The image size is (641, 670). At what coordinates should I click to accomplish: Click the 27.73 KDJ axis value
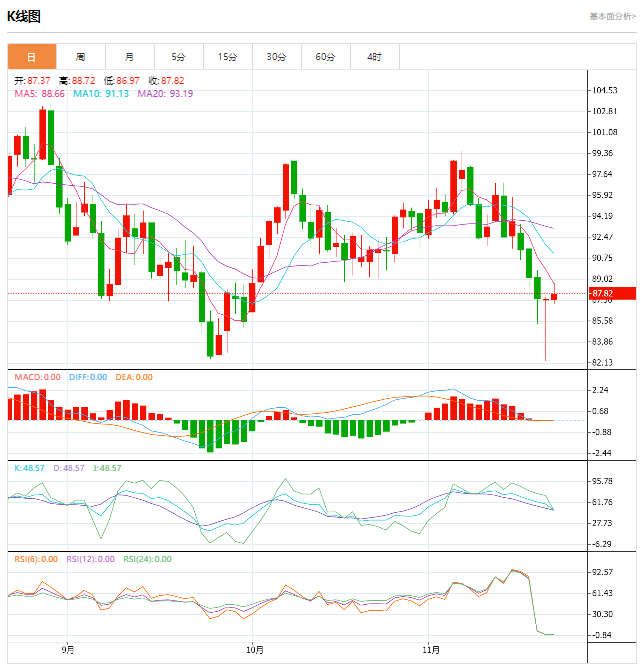602,523
